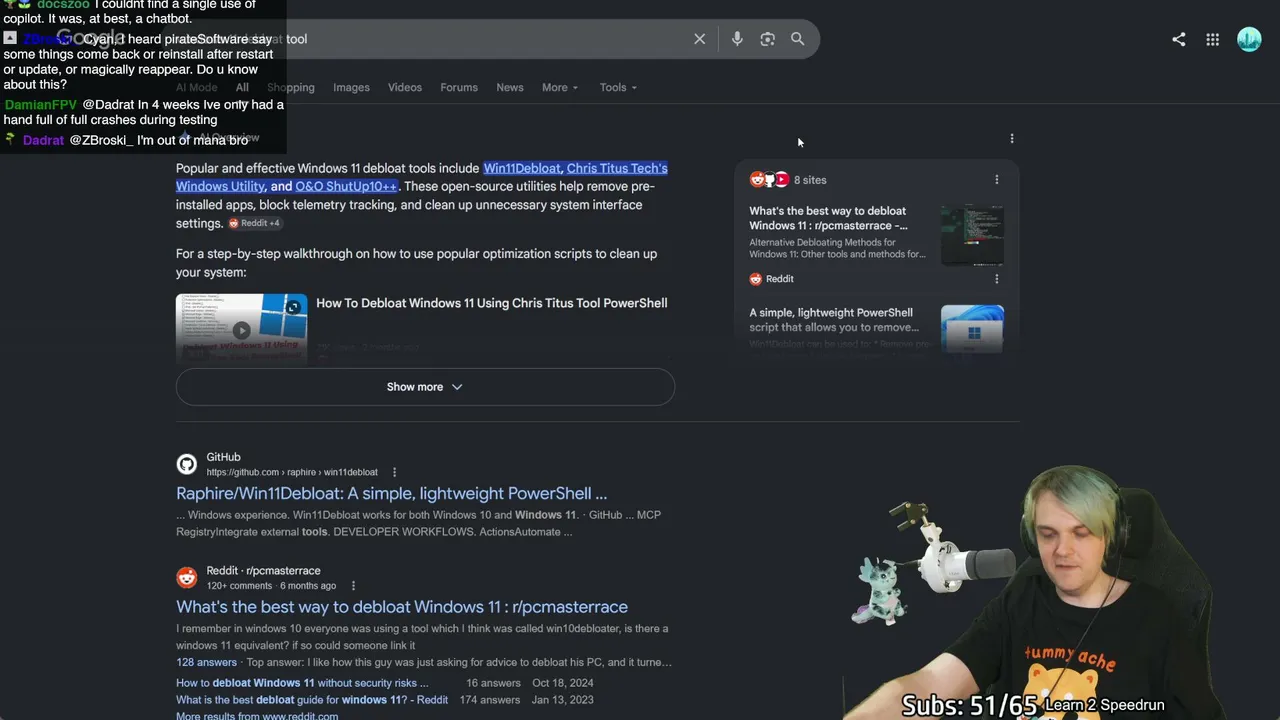Click the '174 answers' text

tap(489, 700)
